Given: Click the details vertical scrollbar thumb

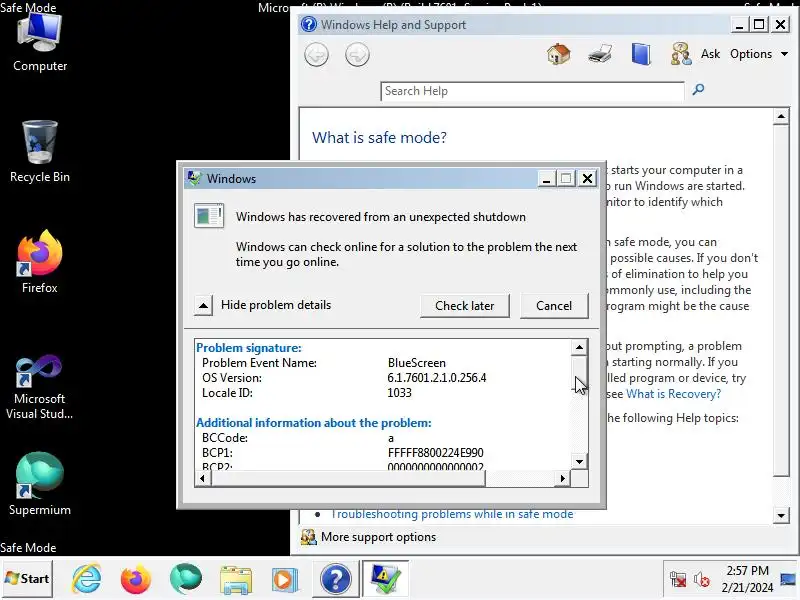Looking at the screenshot, I should (x=579, y=372).
